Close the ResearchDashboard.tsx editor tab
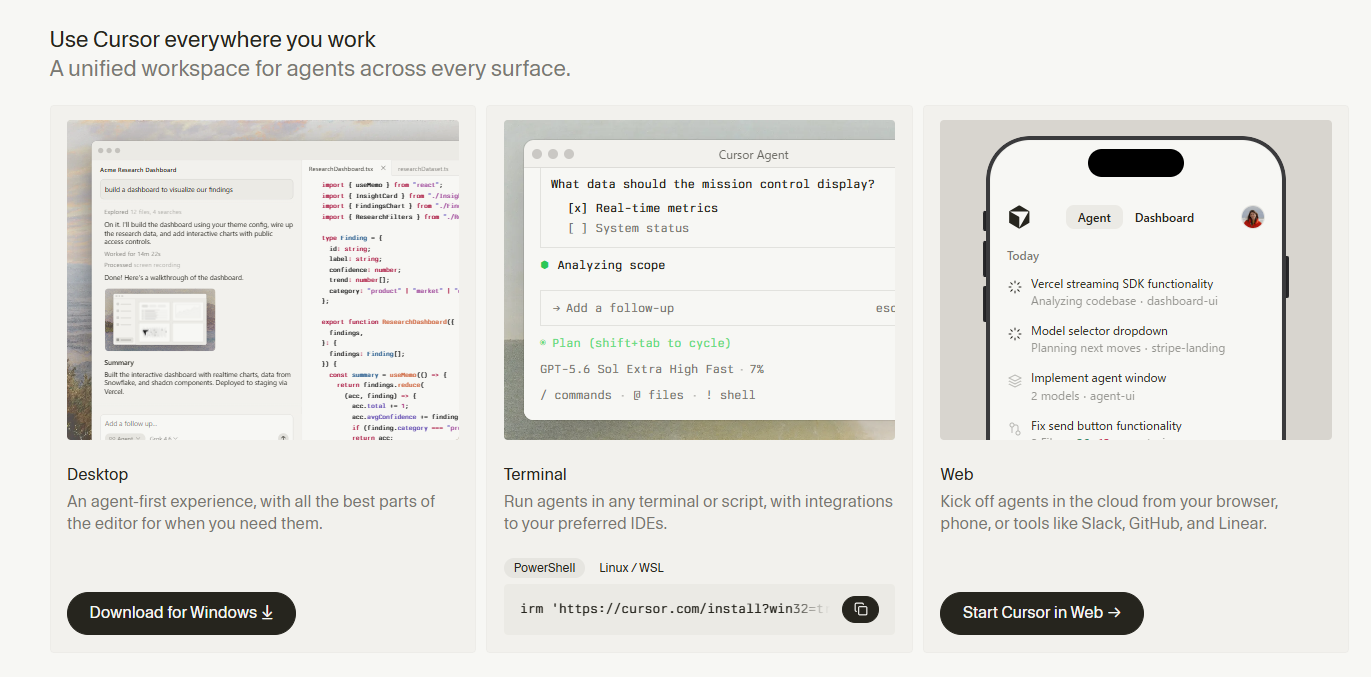This screenshot has width=1371, height=677. coord(383,168)
